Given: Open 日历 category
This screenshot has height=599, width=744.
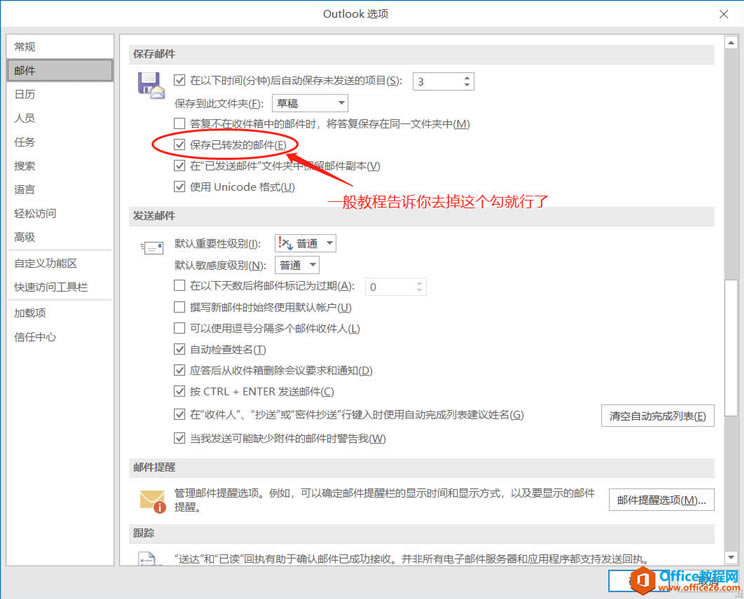Looking at the screenshot, I should pos(60,94).
